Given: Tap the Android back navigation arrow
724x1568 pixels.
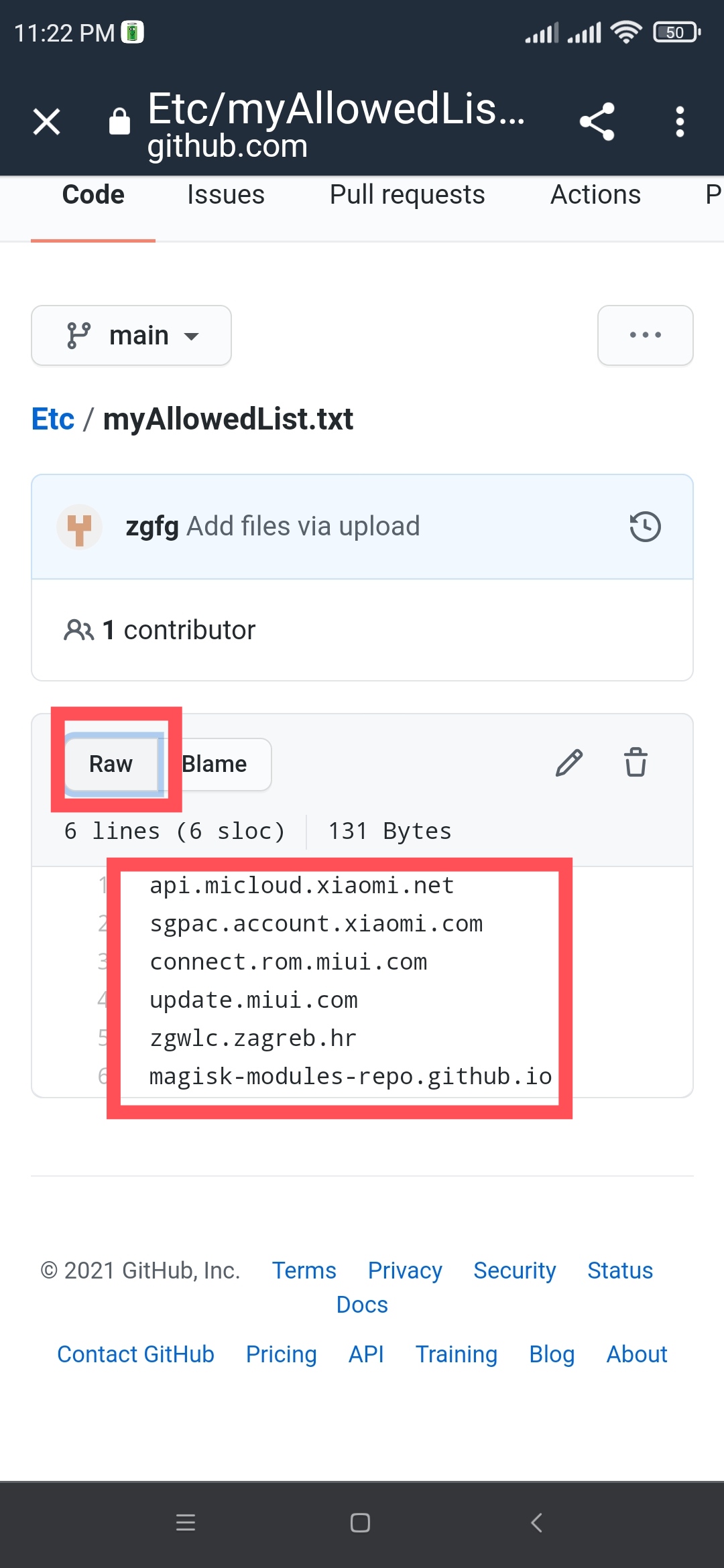Looking at the screenshot, I should (x=536, y=1522).
